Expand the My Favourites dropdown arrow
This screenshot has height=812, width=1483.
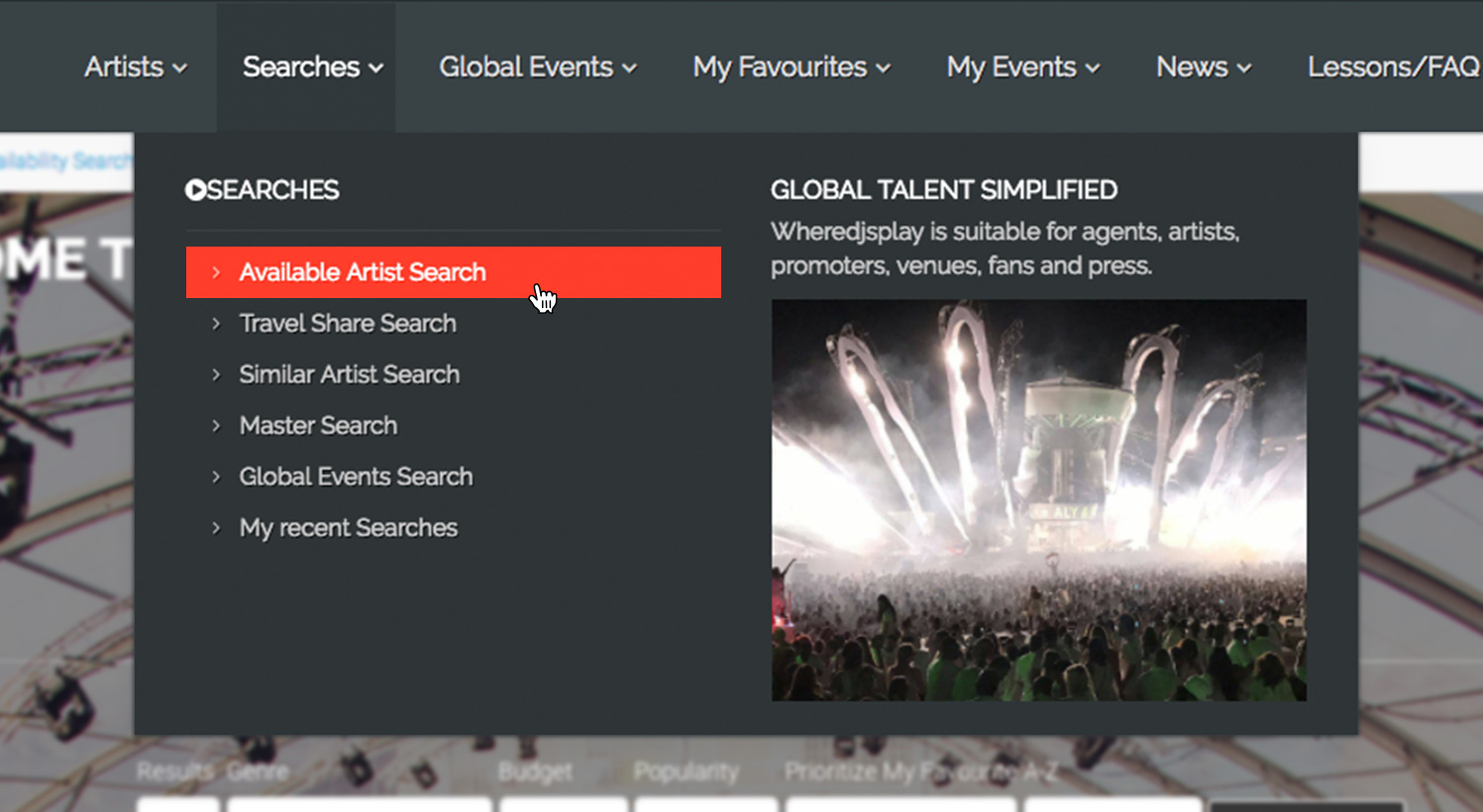(x=883, y=68)
